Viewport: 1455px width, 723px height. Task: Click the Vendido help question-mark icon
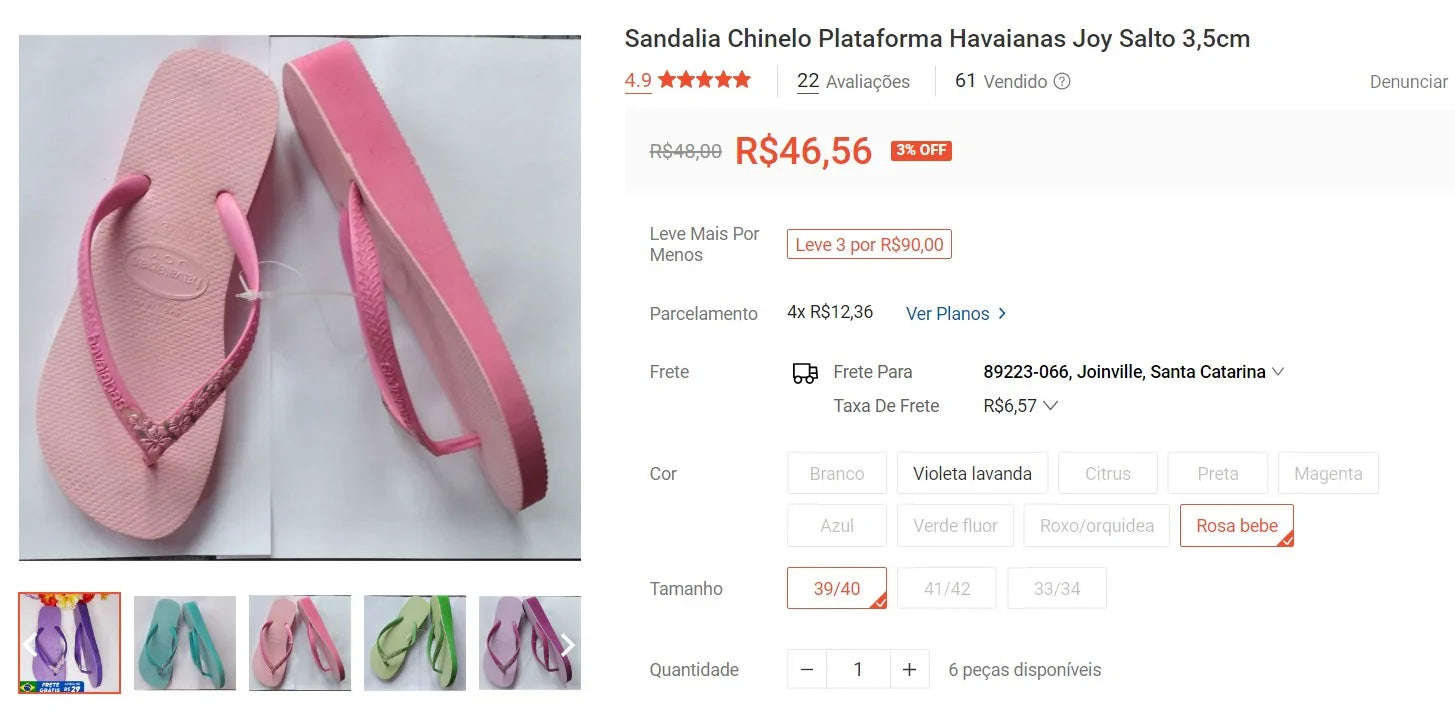pos(1062,81)
